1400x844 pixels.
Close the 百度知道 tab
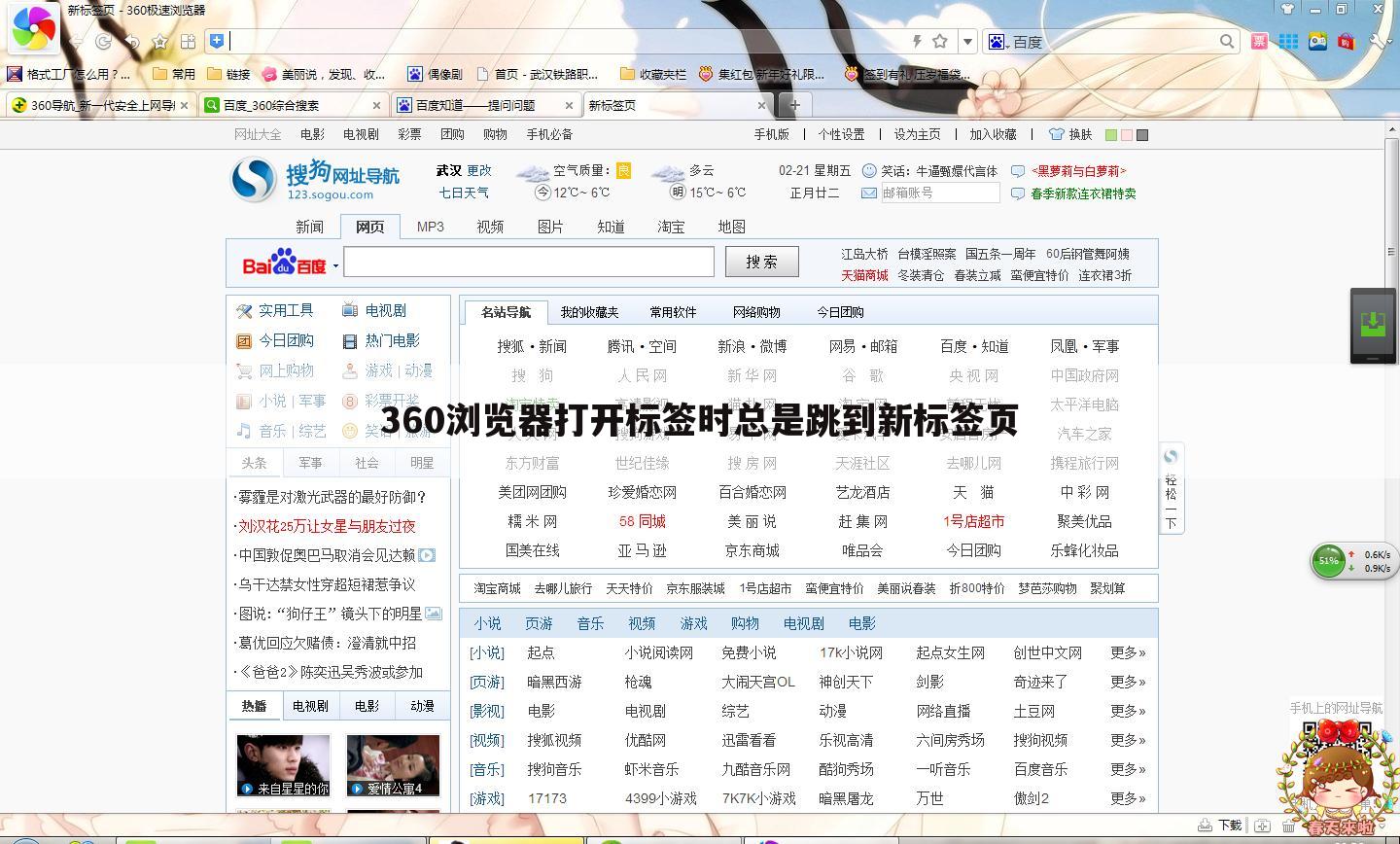click(569, 105)
